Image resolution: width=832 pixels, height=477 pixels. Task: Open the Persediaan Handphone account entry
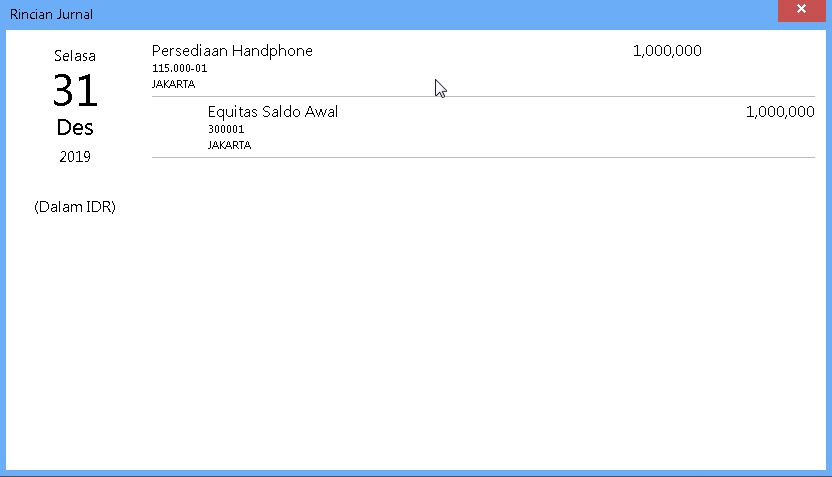coord(232,51)
